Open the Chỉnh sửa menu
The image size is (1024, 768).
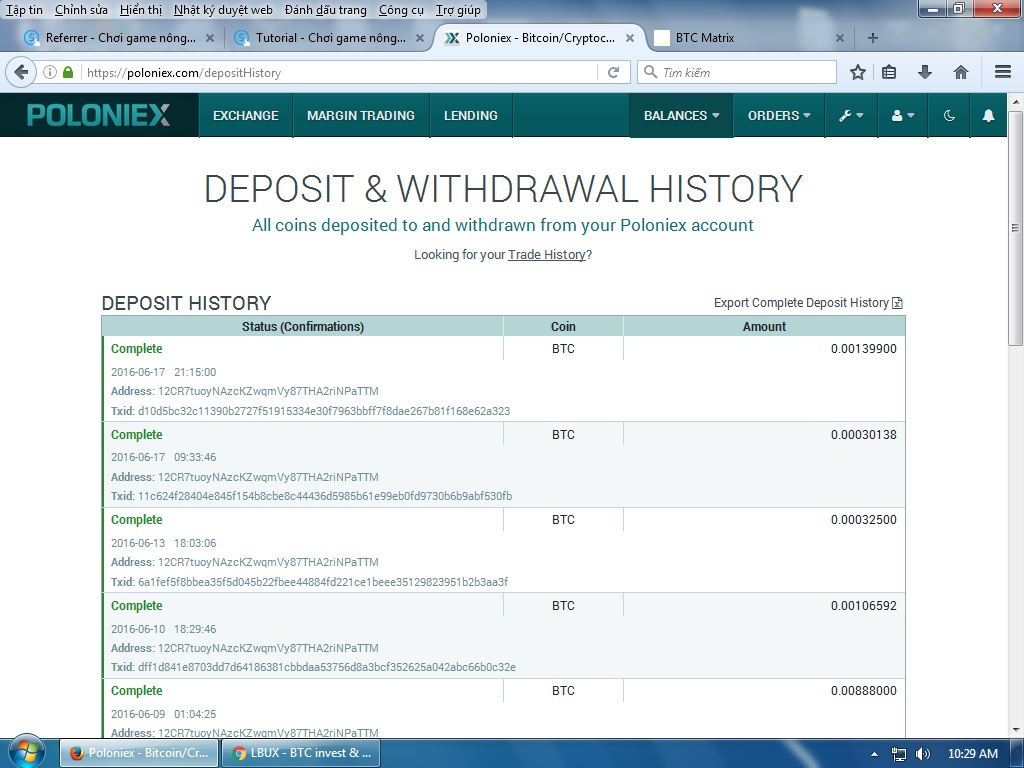pos(82,10)
